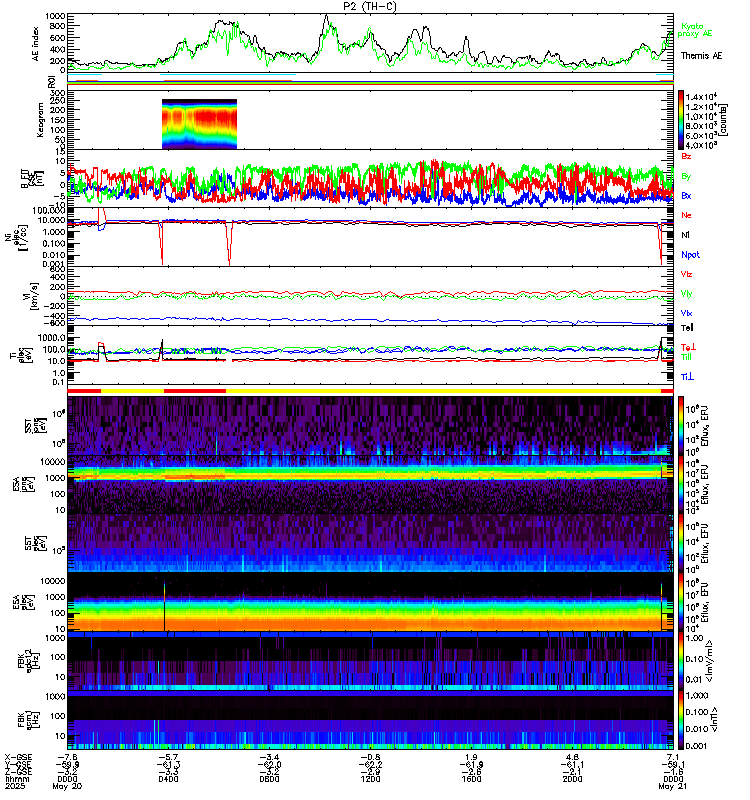Screen dimensions: 750x800
Task: Select the May 21 date label
Action: [672, 786]
